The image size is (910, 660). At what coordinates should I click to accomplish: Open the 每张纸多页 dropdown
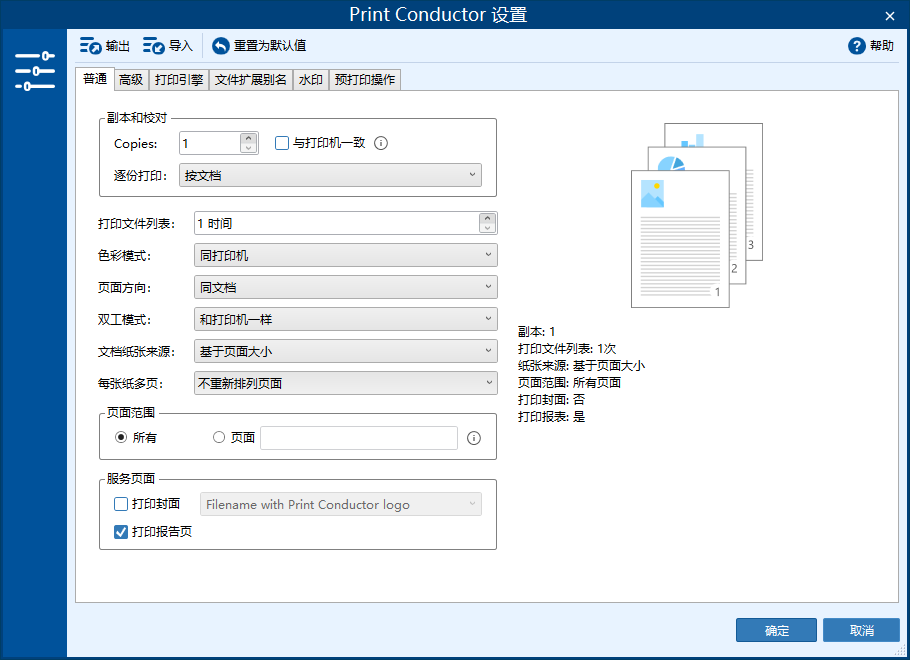[x=344, y=383]
